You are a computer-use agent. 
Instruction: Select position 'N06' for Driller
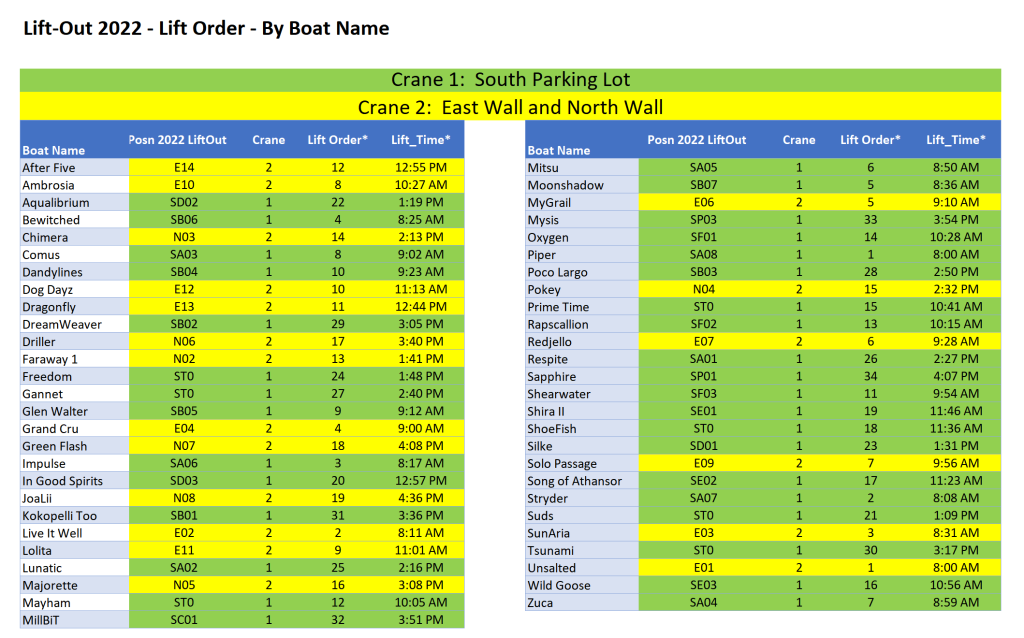[184, 342]
